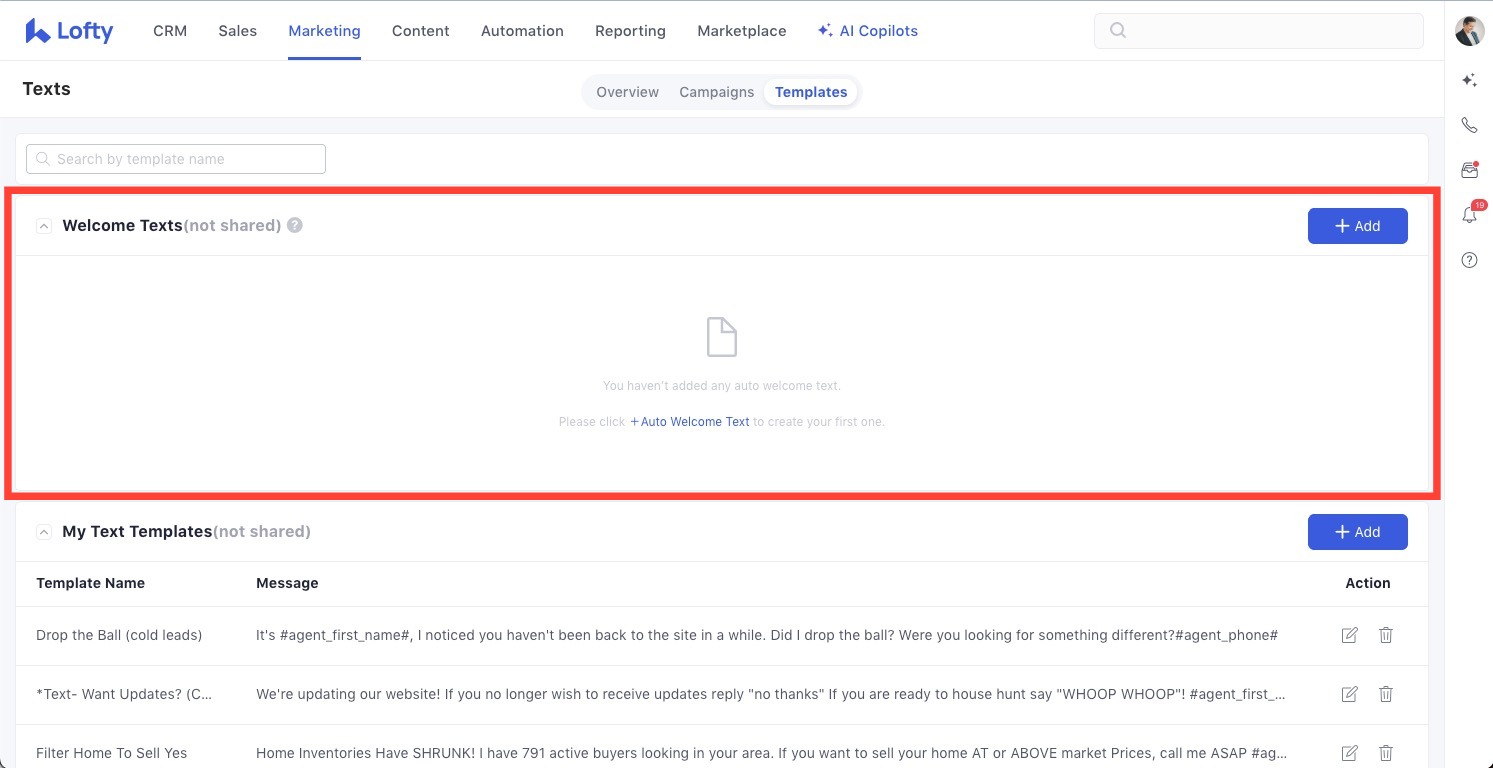Switch to the Overview tab
The image size is (1493, 768).
(627, 92)
